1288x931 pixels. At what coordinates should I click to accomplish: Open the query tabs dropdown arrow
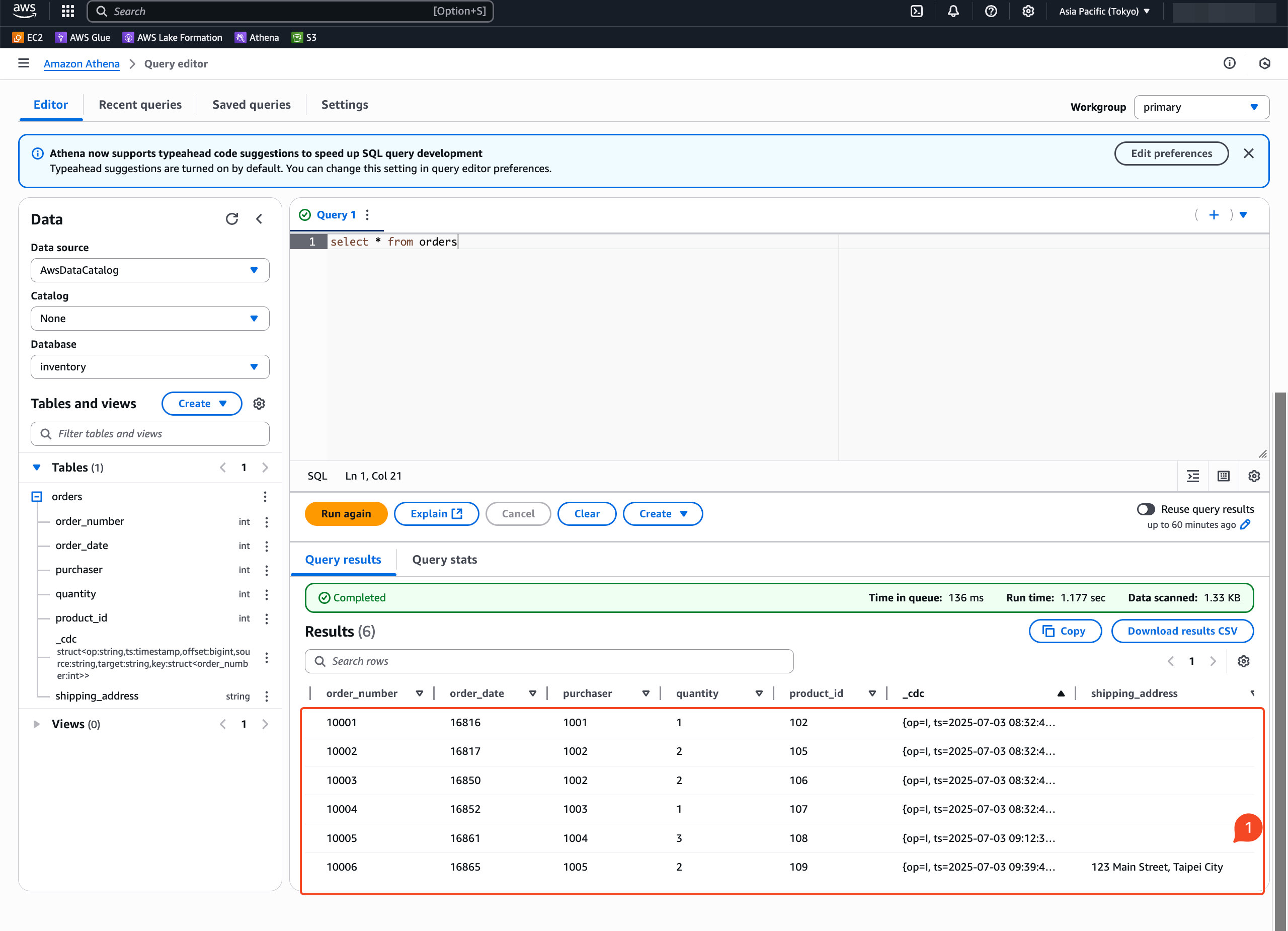[1243, 215]
